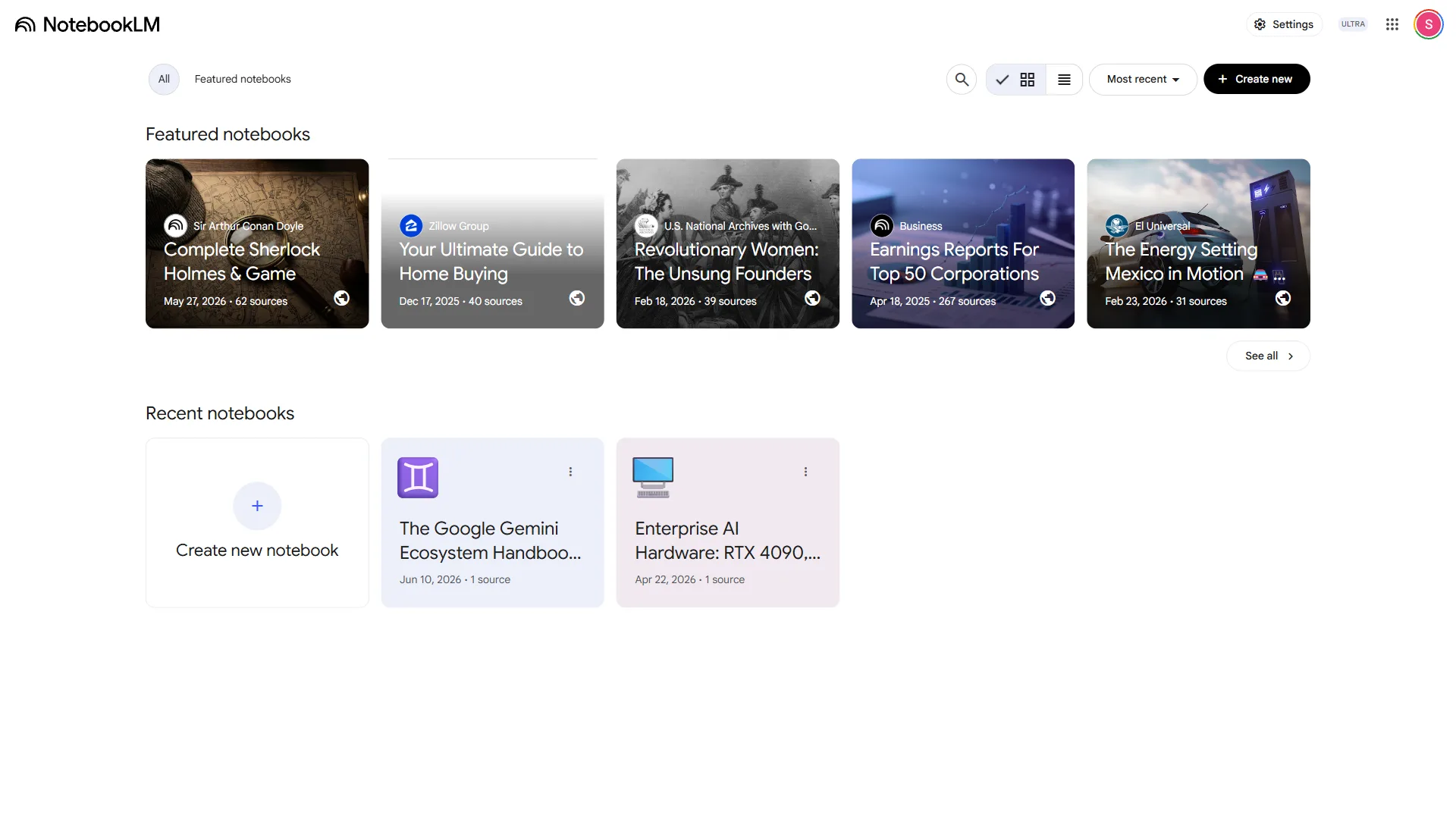
Task: Click the globe icon on Energy Mexico card
Action: pos(1283,298)
